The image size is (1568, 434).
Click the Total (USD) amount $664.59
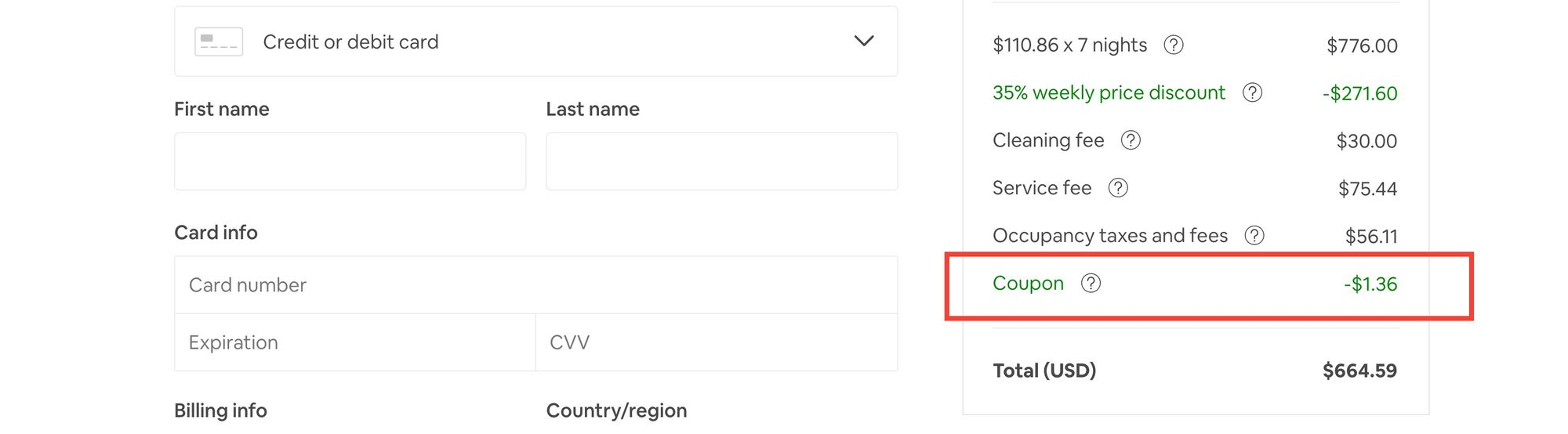click(x=1359, y=371)
